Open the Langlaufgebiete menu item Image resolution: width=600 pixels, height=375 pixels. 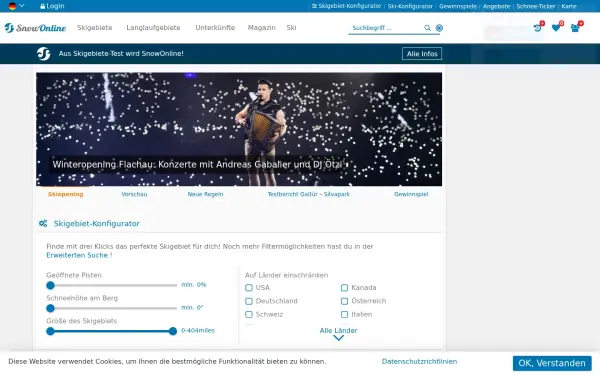[153, 28]
